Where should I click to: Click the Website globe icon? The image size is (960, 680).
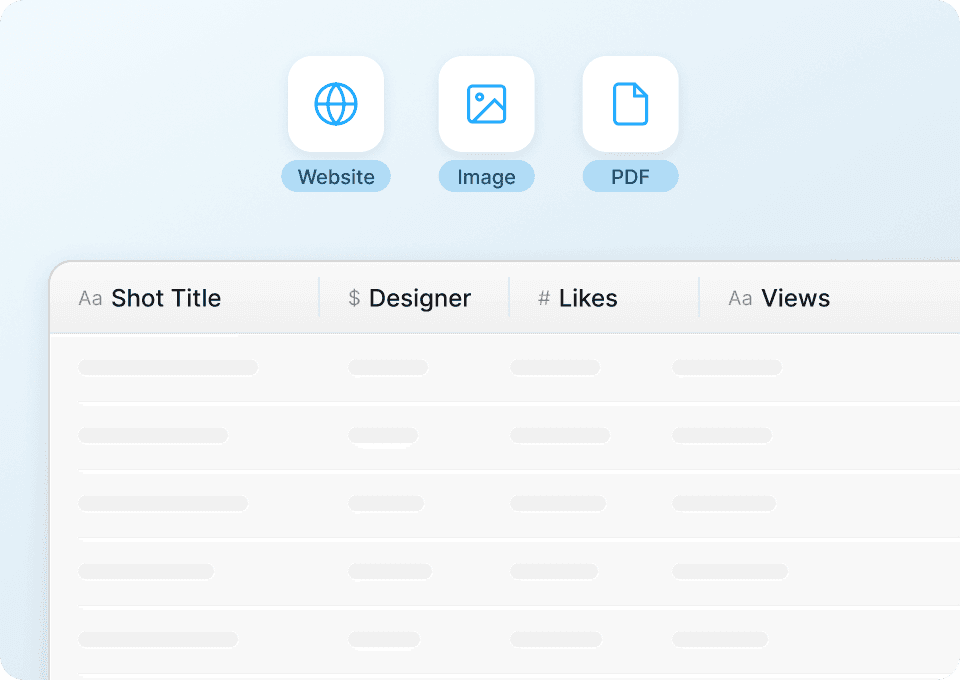click(x=336, y=104)
